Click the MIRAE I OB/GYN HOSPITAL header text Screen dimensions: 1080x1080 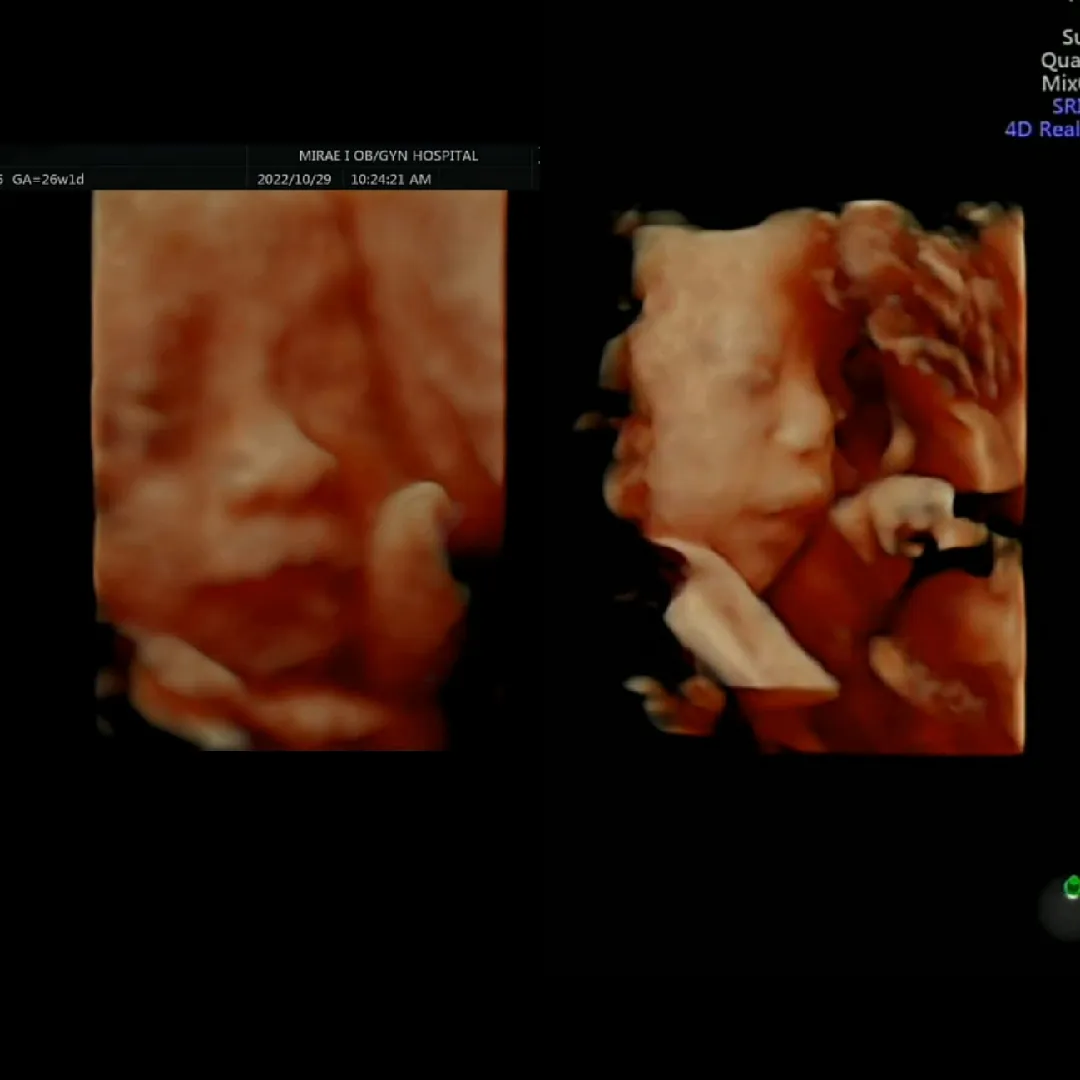point(388,156)
